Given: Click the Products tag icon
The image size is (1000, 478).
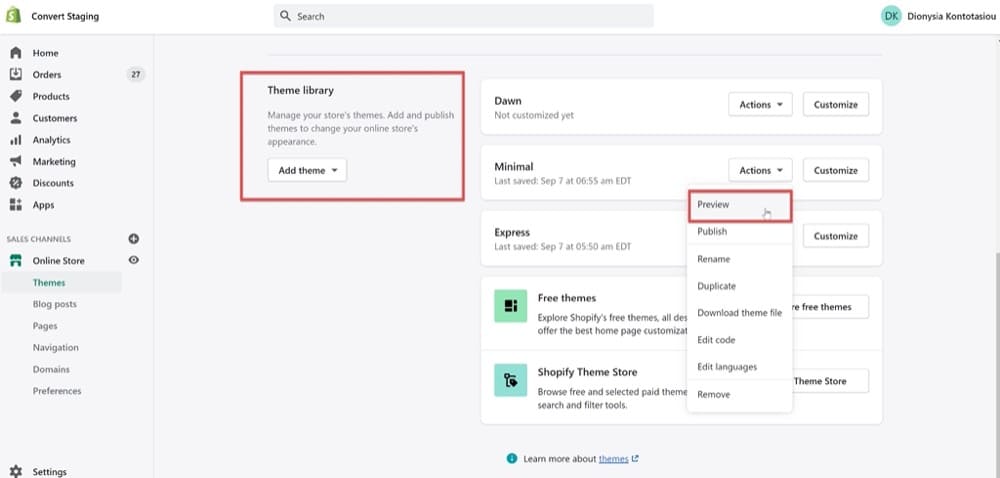Looking at the screenshot, I should [16, 96].
